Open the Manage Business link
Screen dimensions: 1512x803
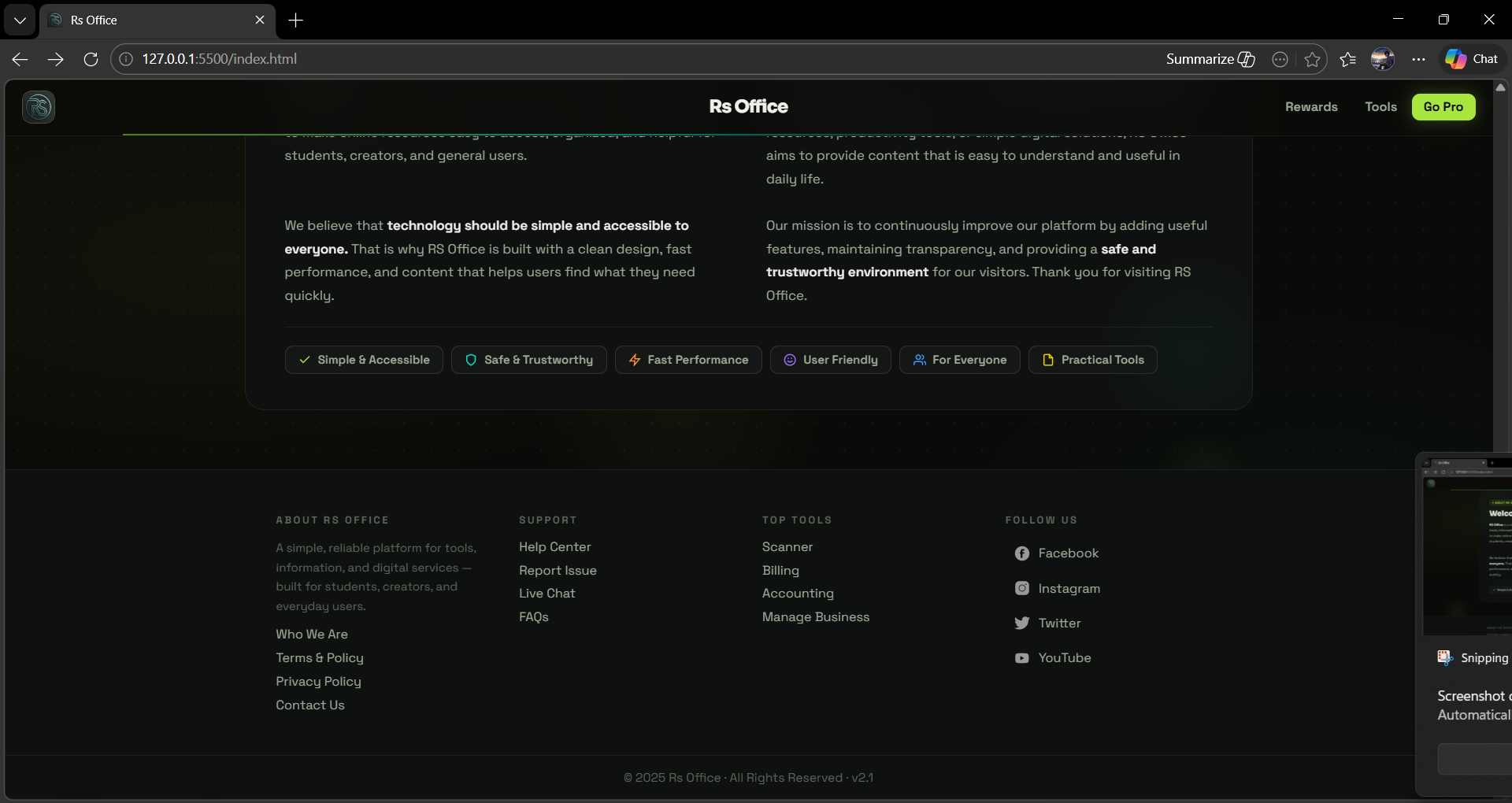[x=816, y=617]
